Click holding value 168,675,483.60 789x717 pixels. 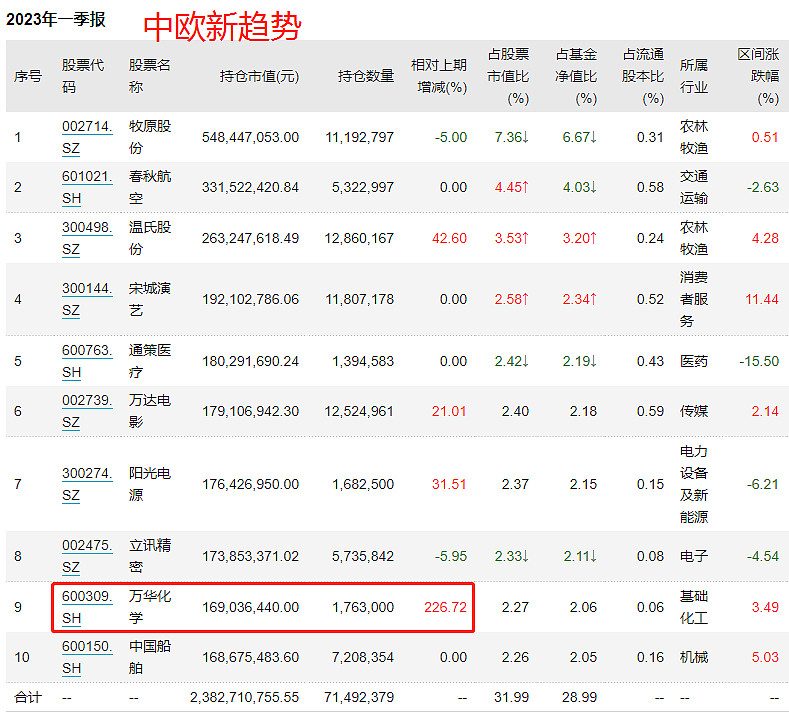tap(251, 658)
